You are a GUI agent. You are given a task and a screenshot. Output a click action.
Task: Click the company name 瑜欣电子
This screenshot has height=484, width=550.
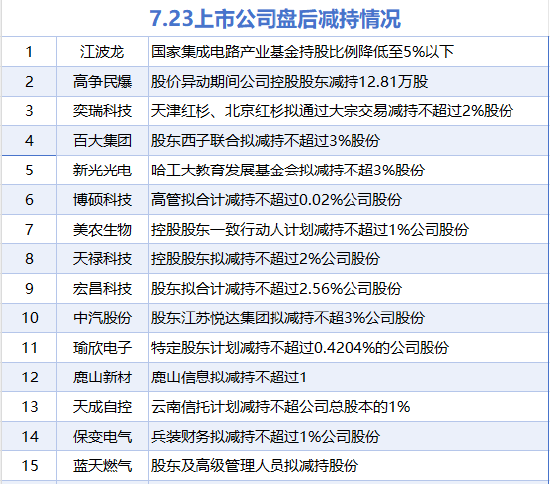(102, 348)
